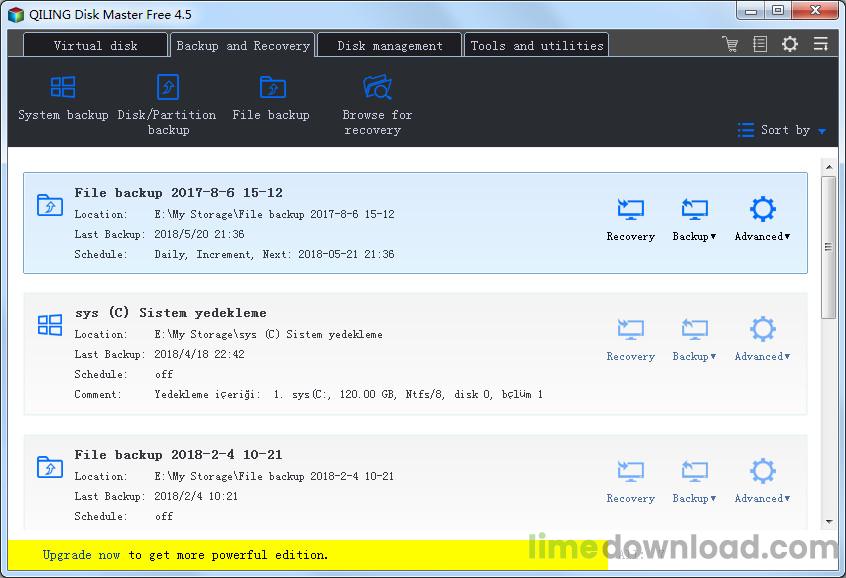846x578 pixels.
Task: Open settings gear in top bar
Action: 790,44
